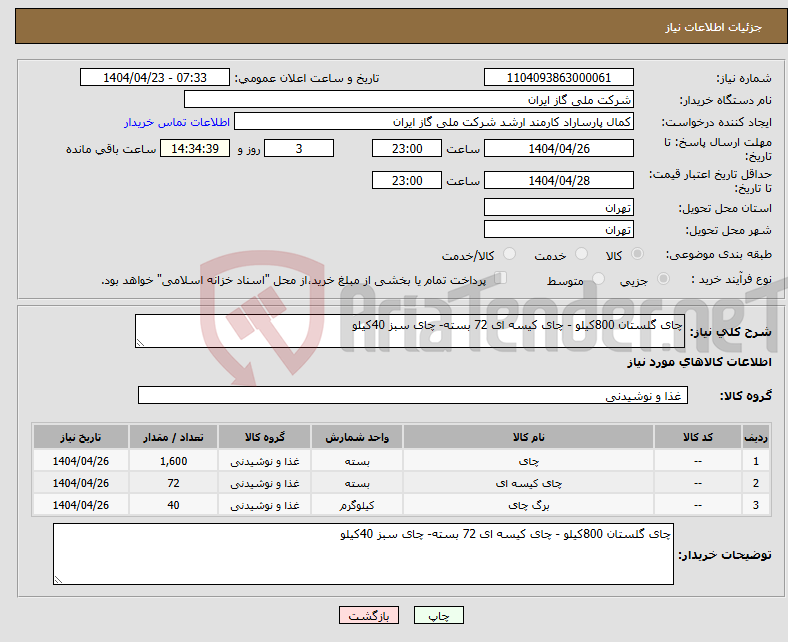Click the تاریخ نیاز column header
This screenshot has height=642, width=788.
click(x=80, y=437)
